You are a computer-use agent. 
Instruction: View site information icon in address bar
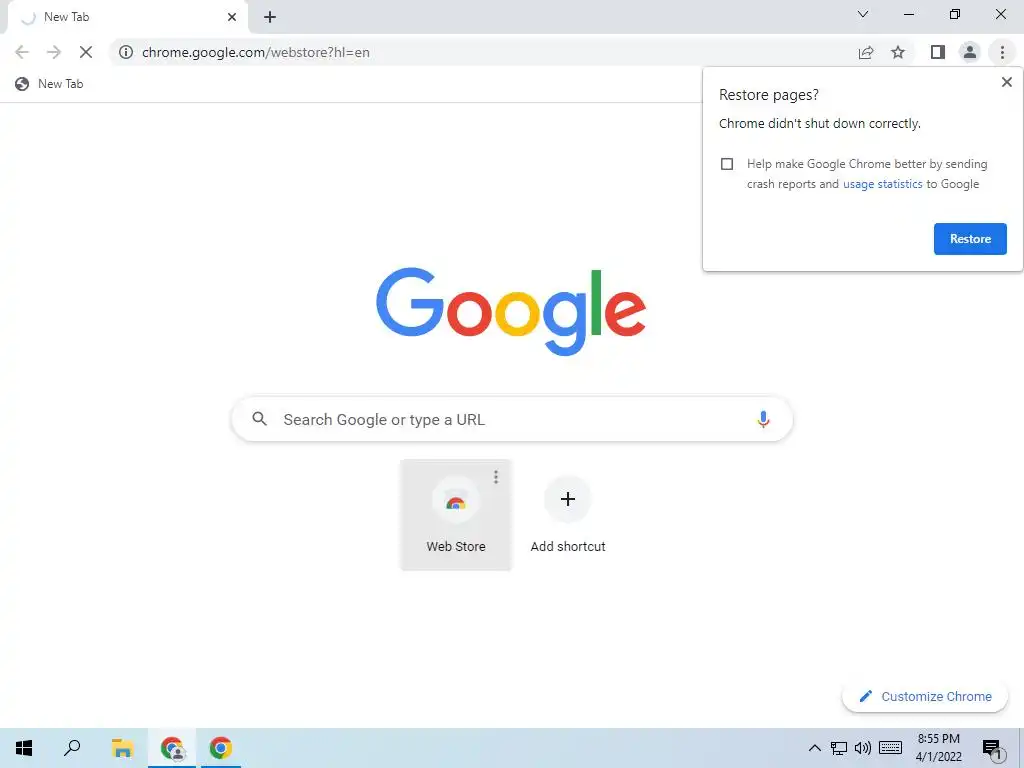[126, 52]
